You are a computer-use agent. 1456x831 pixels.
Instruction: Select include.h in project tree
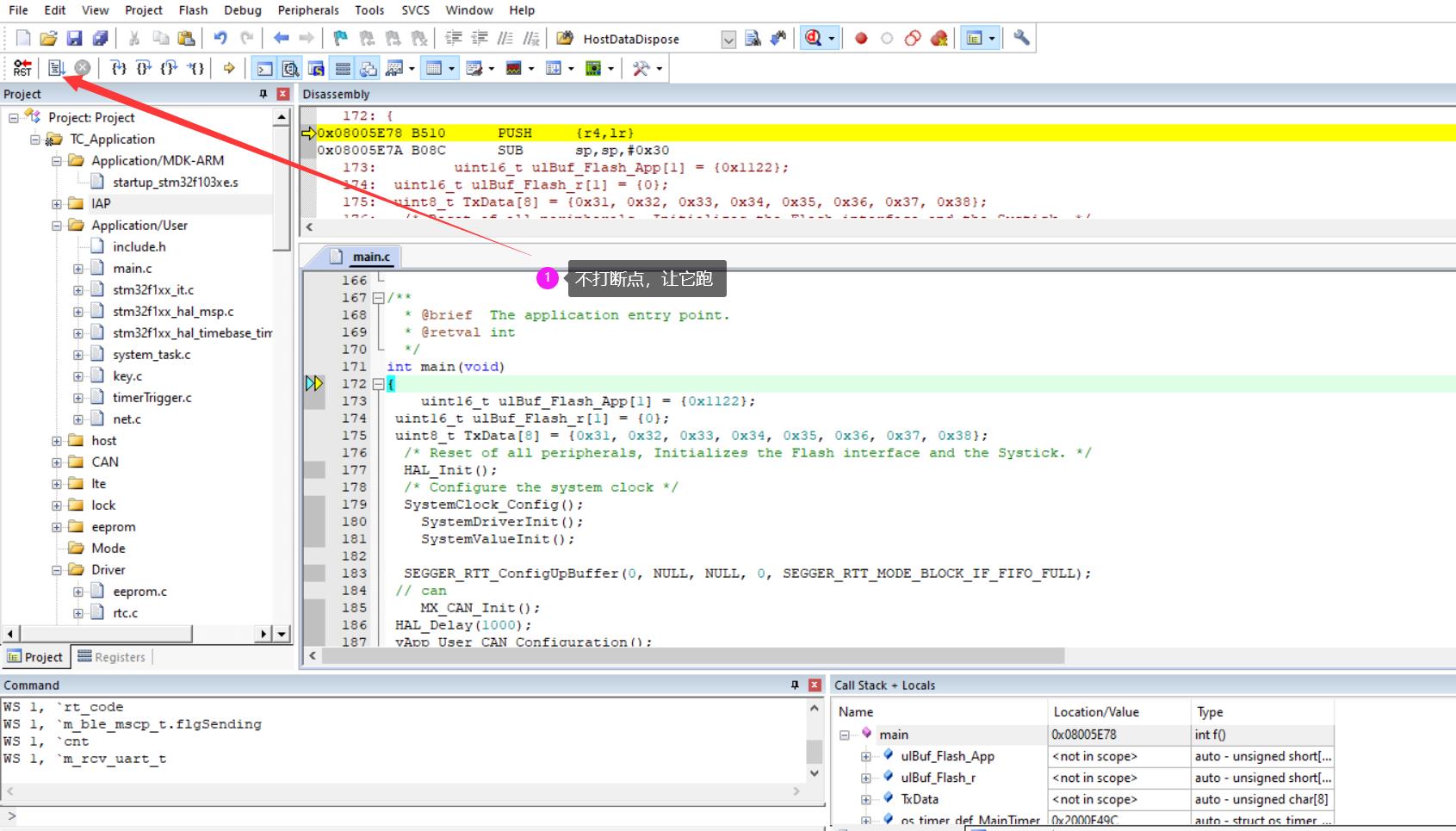click(139, 247)
